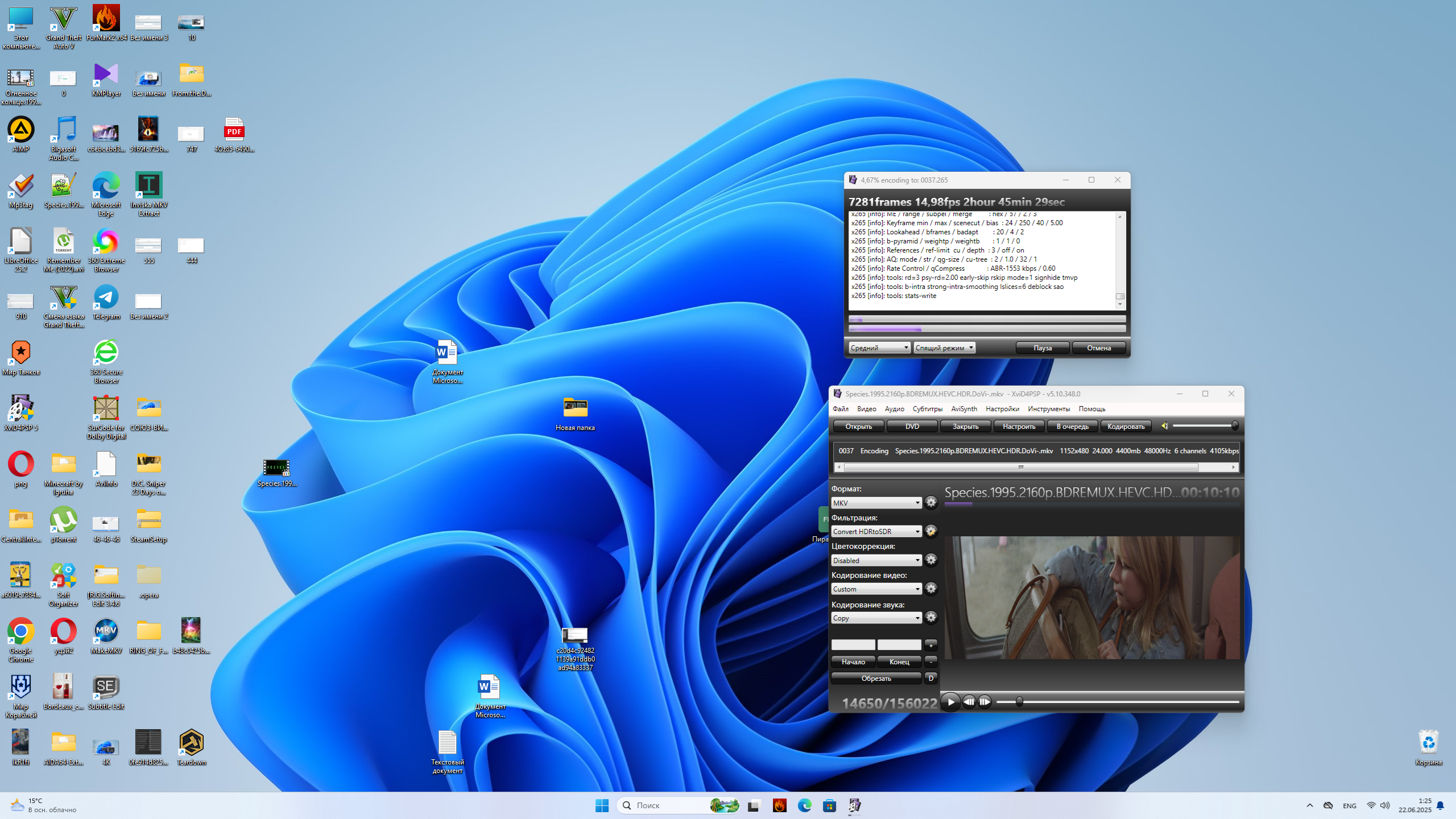Image resolution: width=1456 pixels, height=819 pixels.
Task: Click Windows Start button on taskbar
Action: (602, 805)
